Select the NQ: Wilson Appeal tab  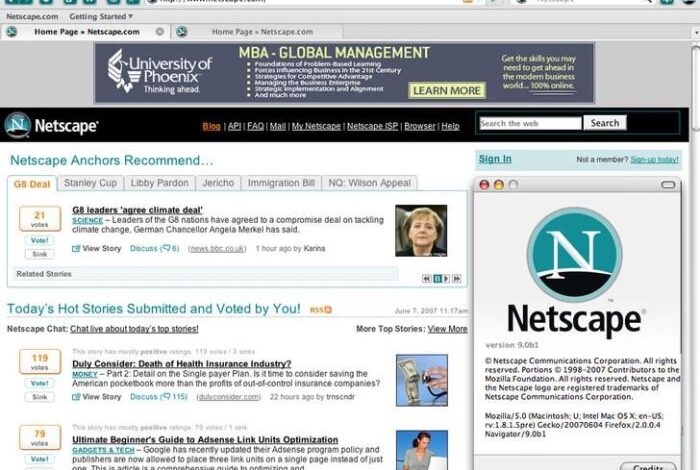pos(369,183)
